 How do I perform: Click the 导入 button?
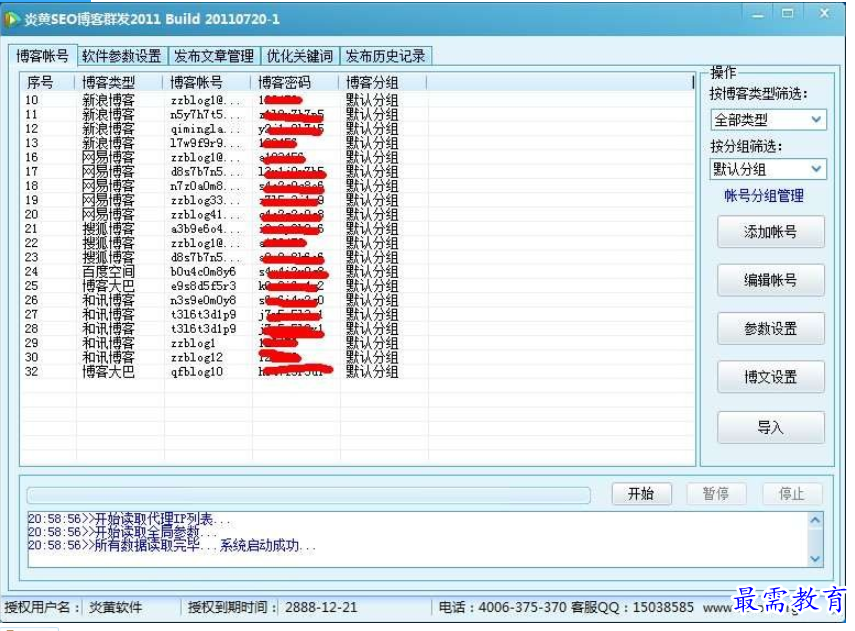[x=770, y=427]
